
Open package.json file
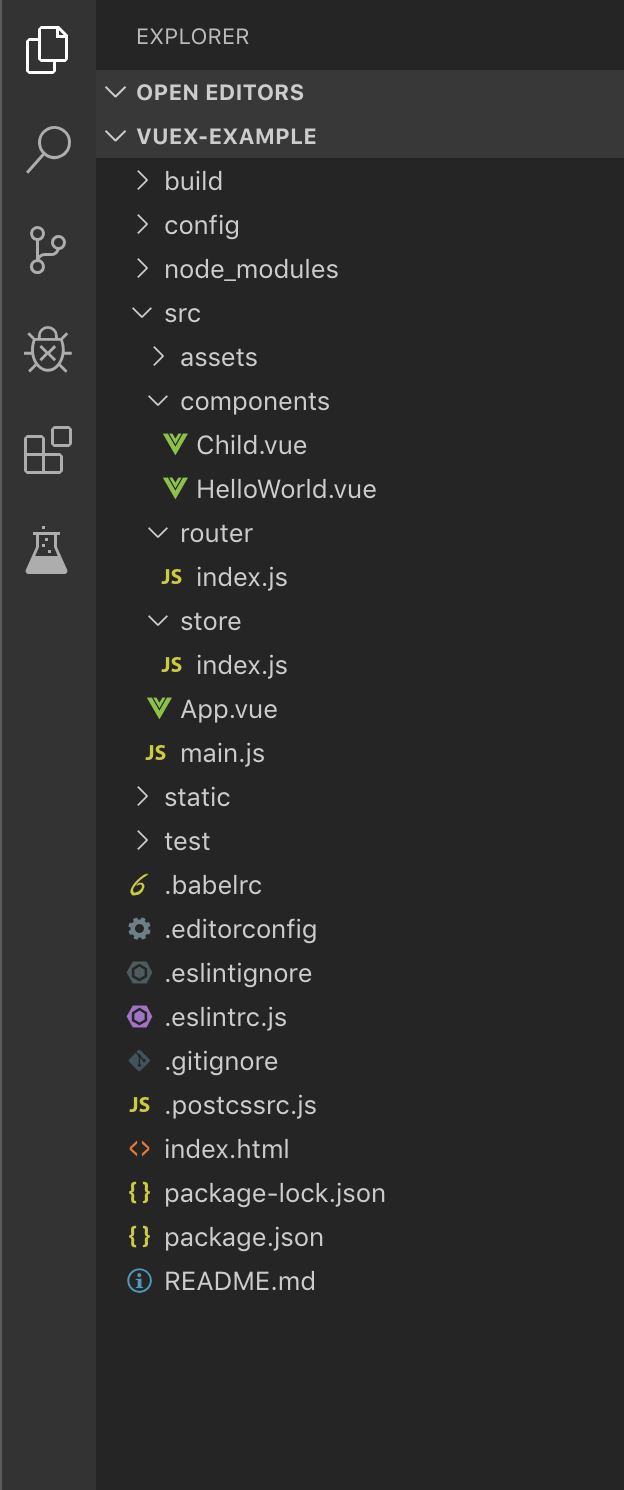click(x=243, y=1237)
